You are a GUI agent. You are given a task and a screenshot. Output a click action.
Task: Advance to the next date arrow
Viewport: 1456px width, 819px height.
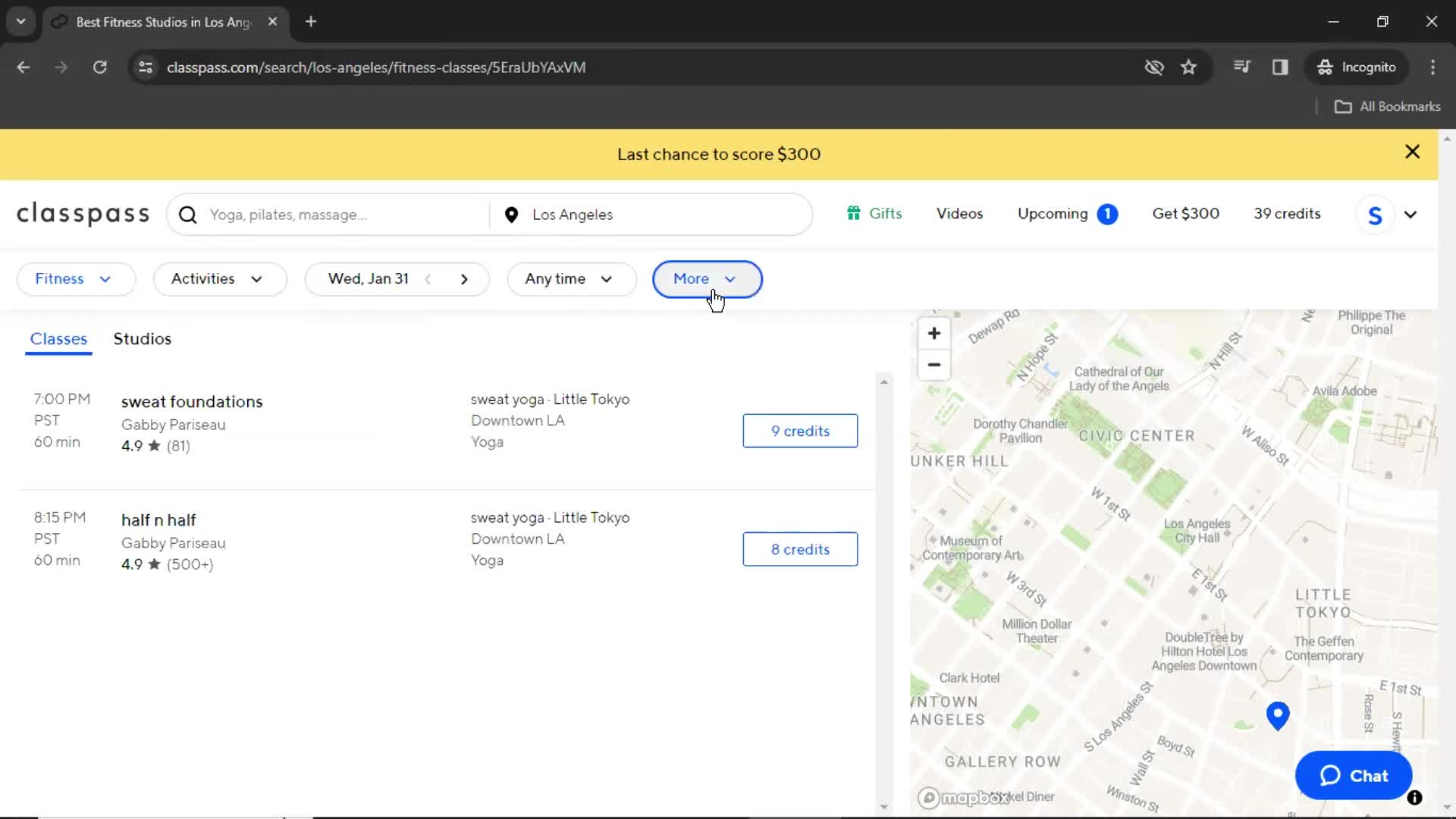point(464,279)
